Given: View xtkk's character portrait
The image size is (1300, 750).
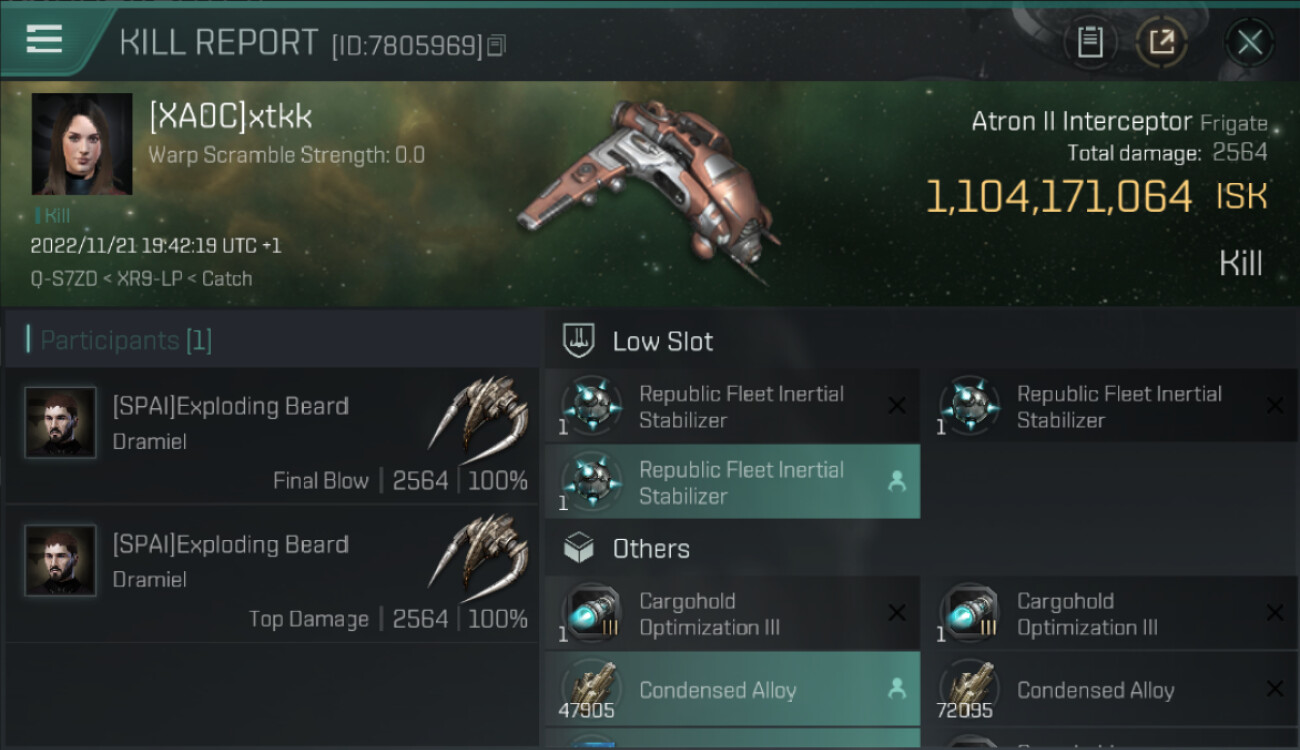Looking at the screenshot, I should pyautogui.click(x=82, y=144).
